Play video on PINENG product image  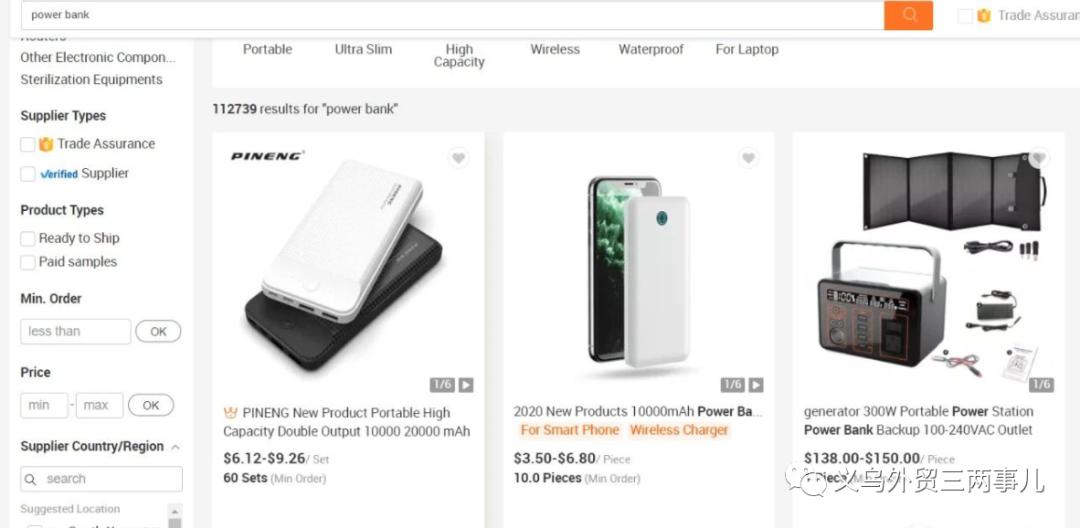click(x=466, y=385)
